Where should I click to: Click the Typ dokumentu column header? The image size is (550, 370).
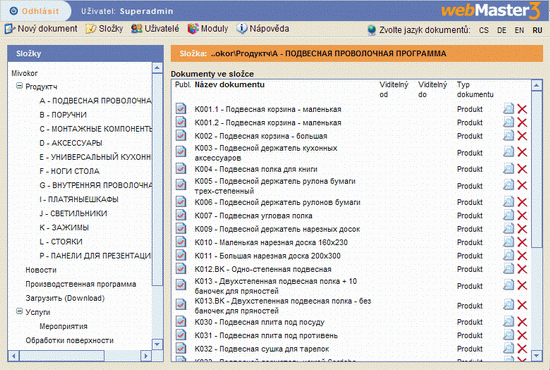point(475,89)
